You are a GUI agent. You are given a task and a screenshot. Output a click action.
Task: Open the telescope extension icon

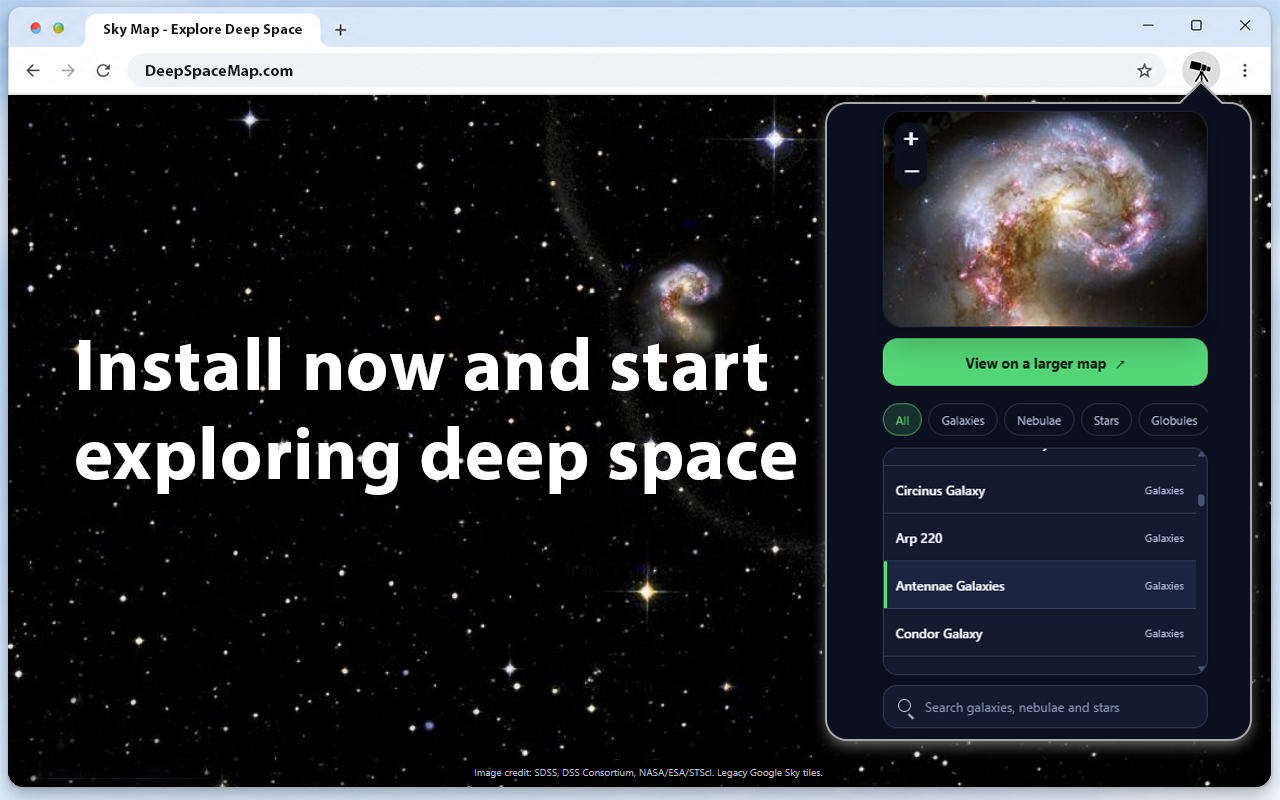(x=1201, y=70)
